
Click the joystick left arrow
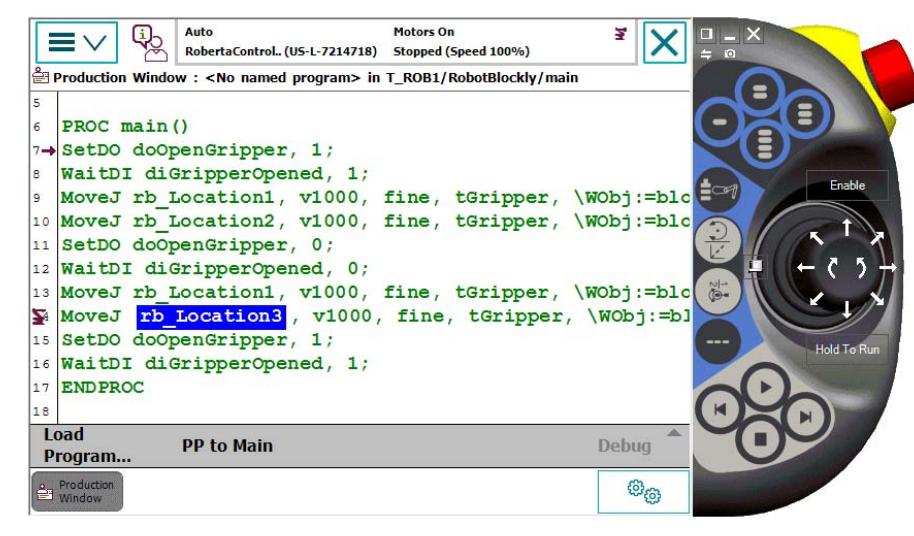[x=806, y=268]
